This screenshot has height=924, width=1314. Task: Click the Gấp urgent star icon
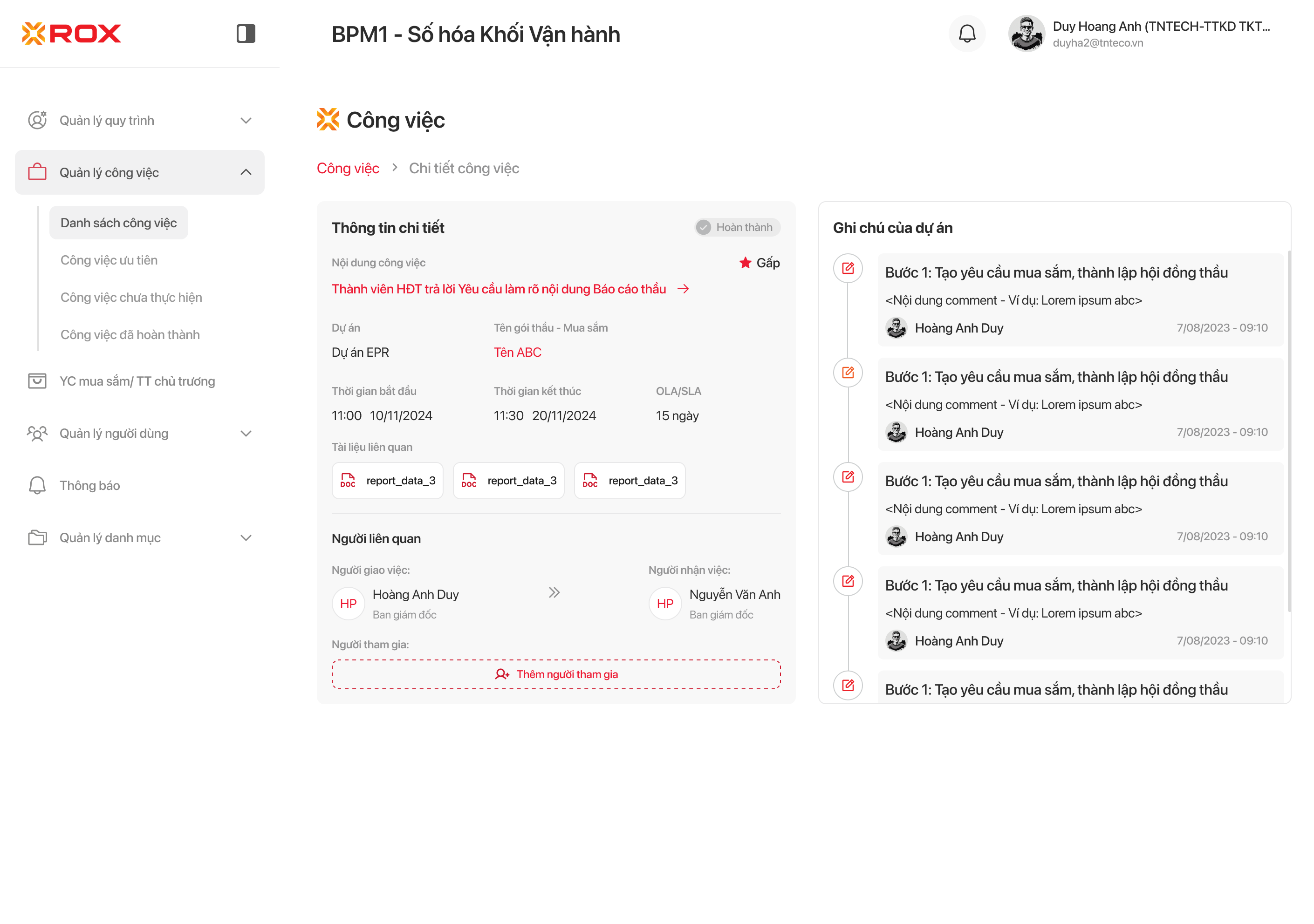[745, 263]
